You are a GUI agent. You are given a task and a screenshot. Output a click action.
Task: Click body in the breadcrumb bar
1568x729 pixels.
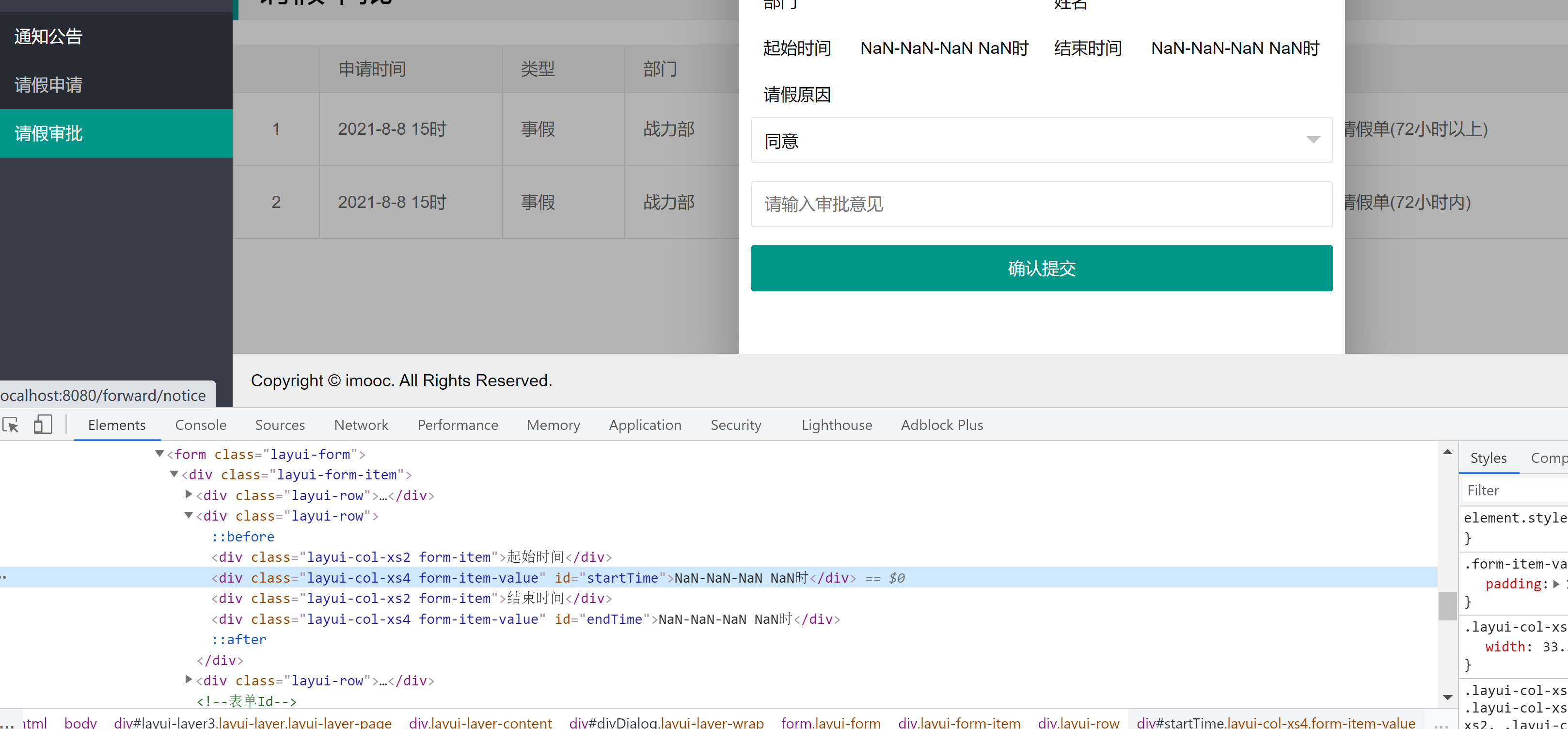click(x=80, y=722)
